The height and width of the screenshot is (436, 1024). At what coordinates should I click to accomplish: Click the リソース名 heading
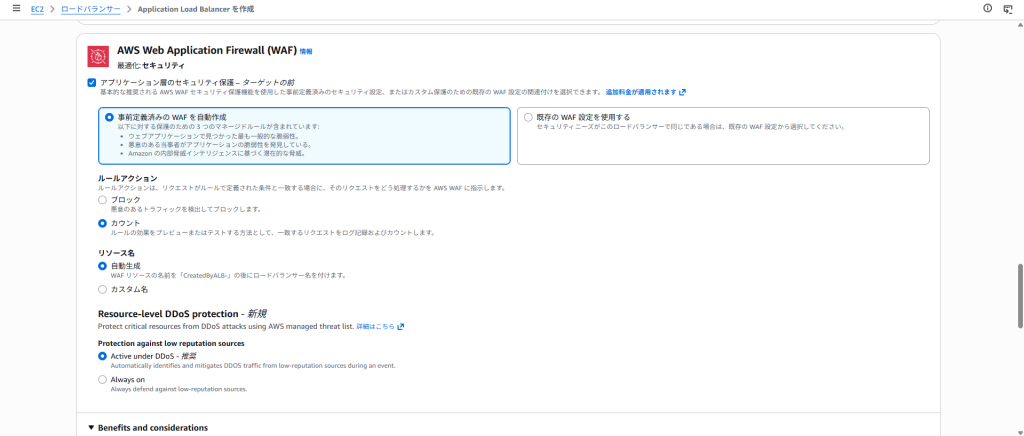pos(116,253)
